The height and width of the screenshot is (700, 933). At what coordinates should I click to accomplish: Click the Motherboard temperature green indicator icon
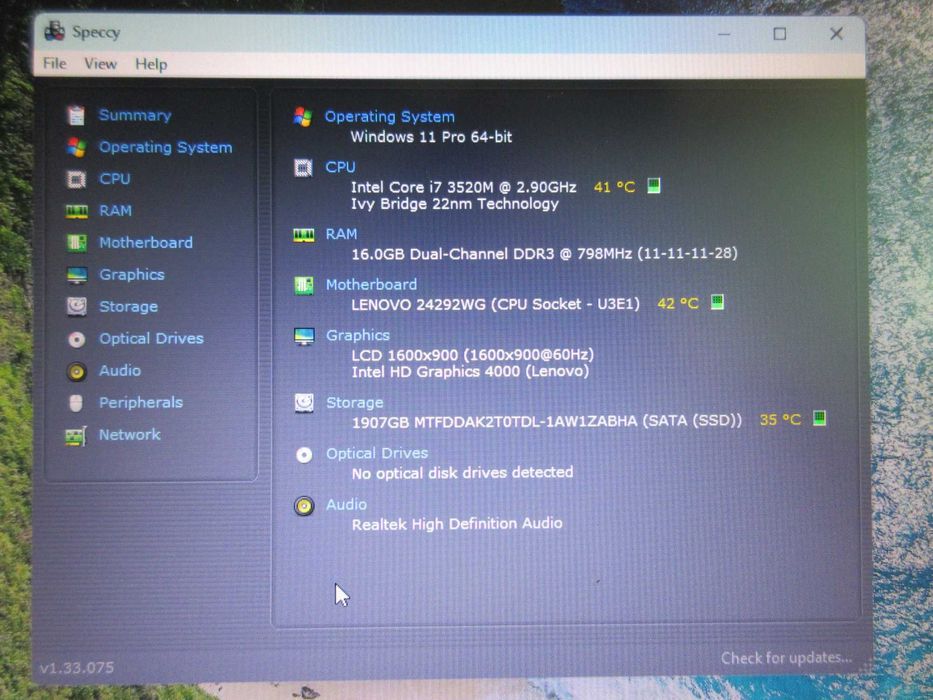coord(717,302)
